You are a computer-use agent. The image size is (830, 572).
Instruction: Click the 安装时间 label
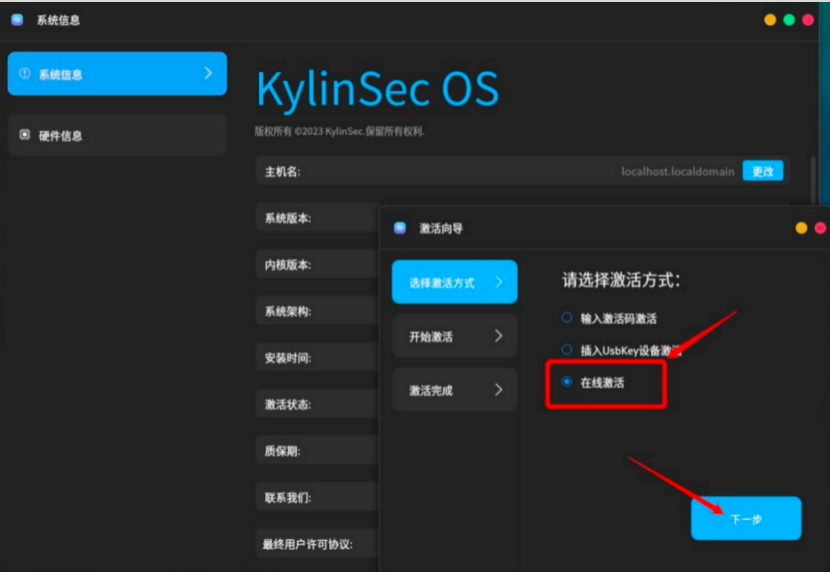(x=288, y=358)
